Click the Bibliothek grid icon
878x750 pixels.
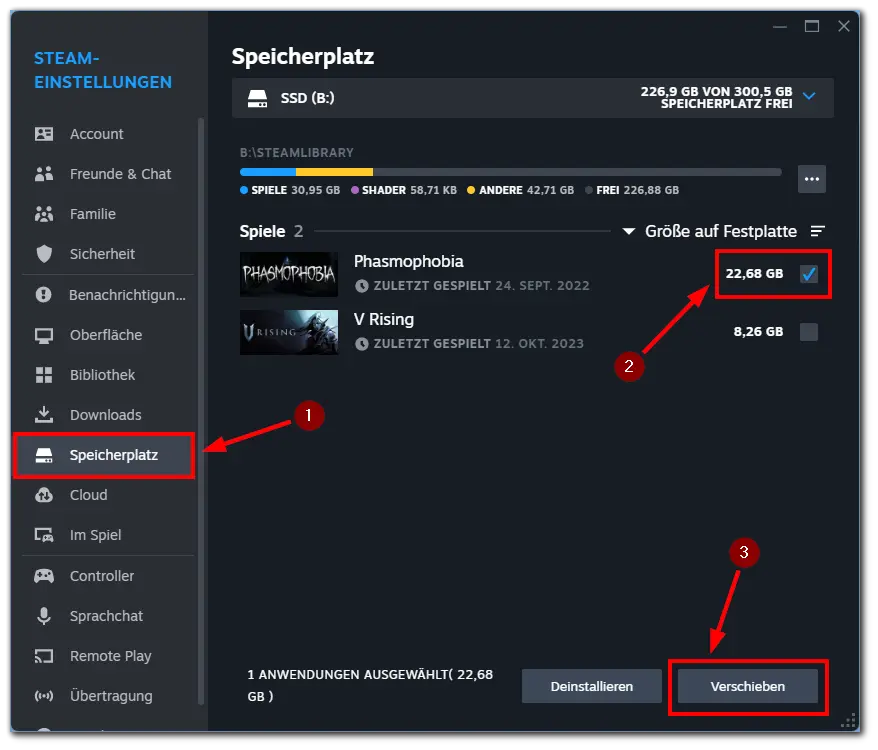[44, 375]
